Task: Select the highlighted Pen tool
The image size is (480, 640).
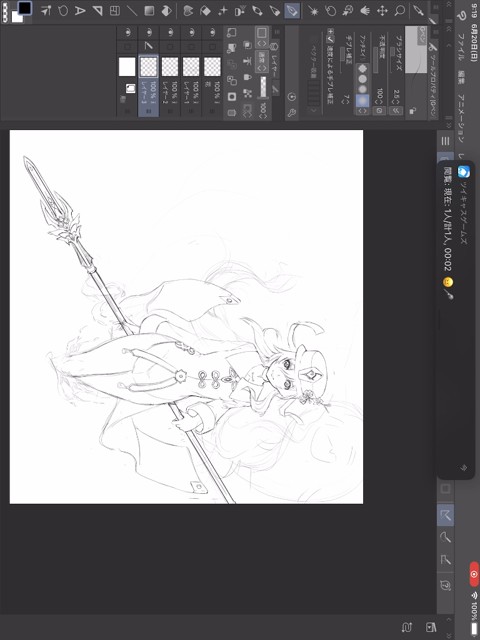Action: [x=292, y=11]
